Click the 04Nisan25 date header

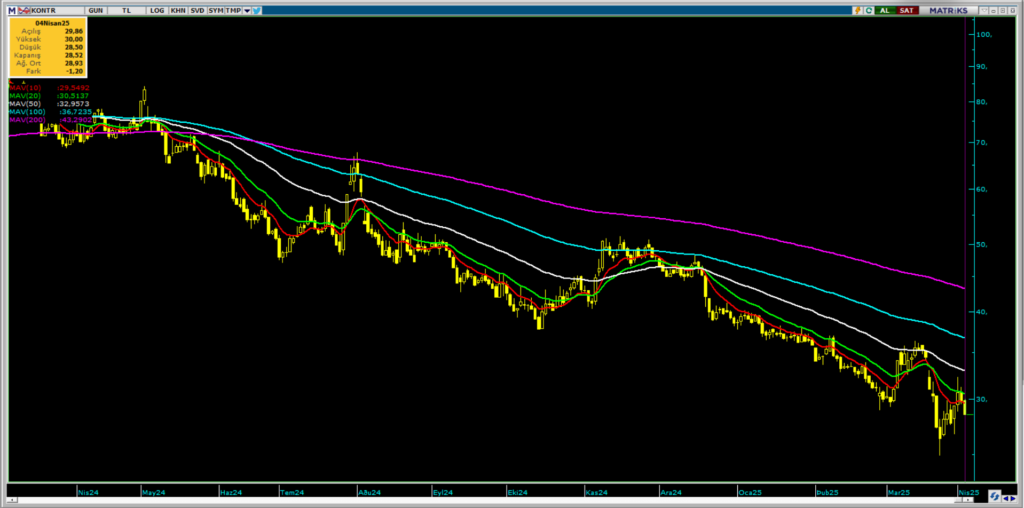tap(52, 22)
